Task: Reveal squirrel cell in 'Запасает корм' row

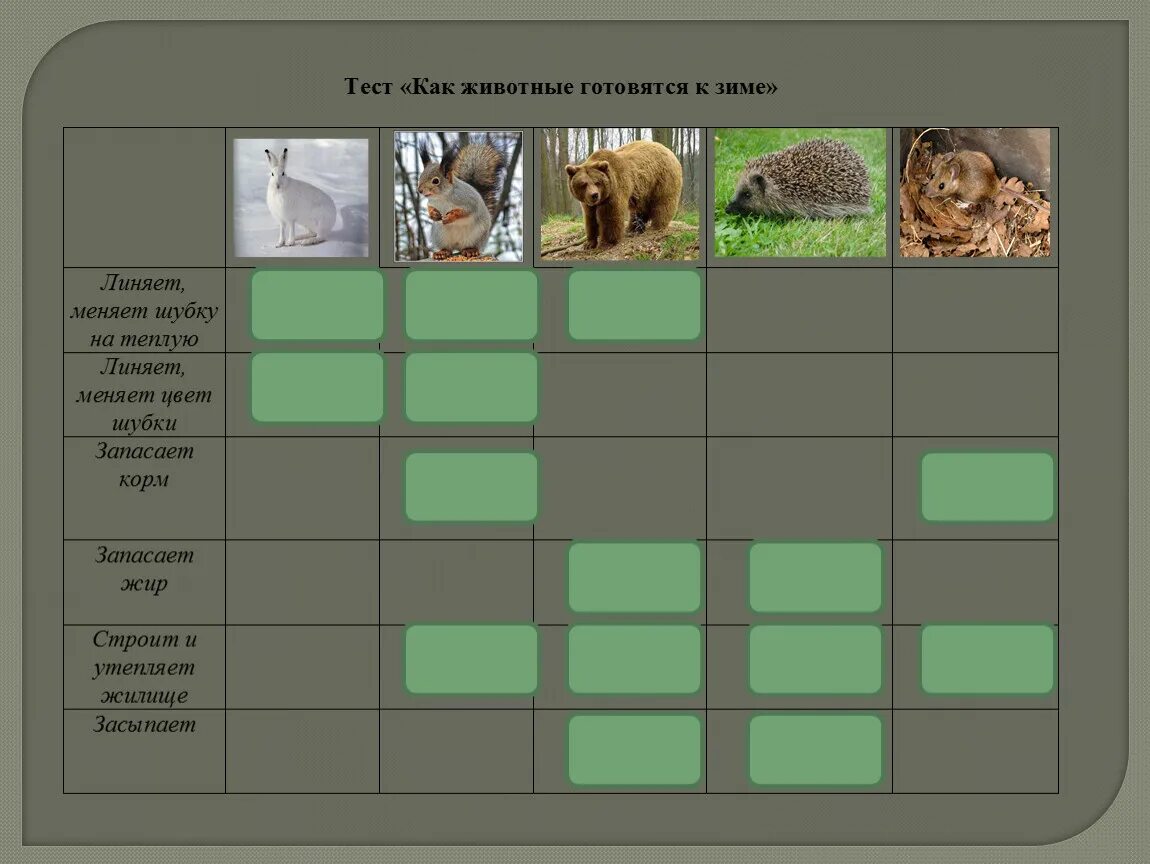Action: click(472, 487)
